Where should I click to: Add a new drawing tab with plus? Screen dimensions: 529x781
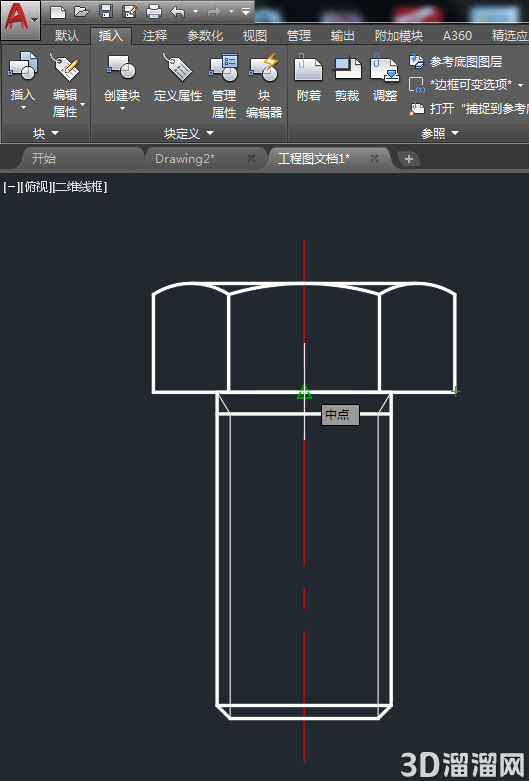(408, 159)
